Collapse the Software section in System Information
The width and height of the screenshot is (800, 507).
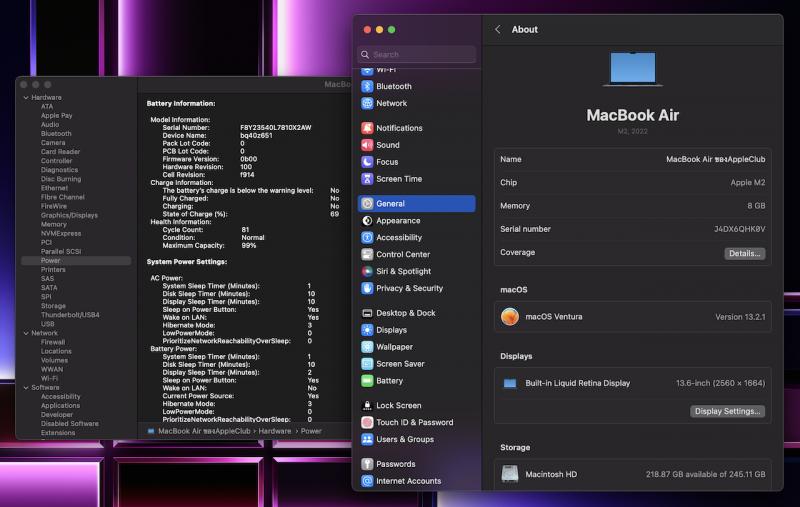point(26,388)
